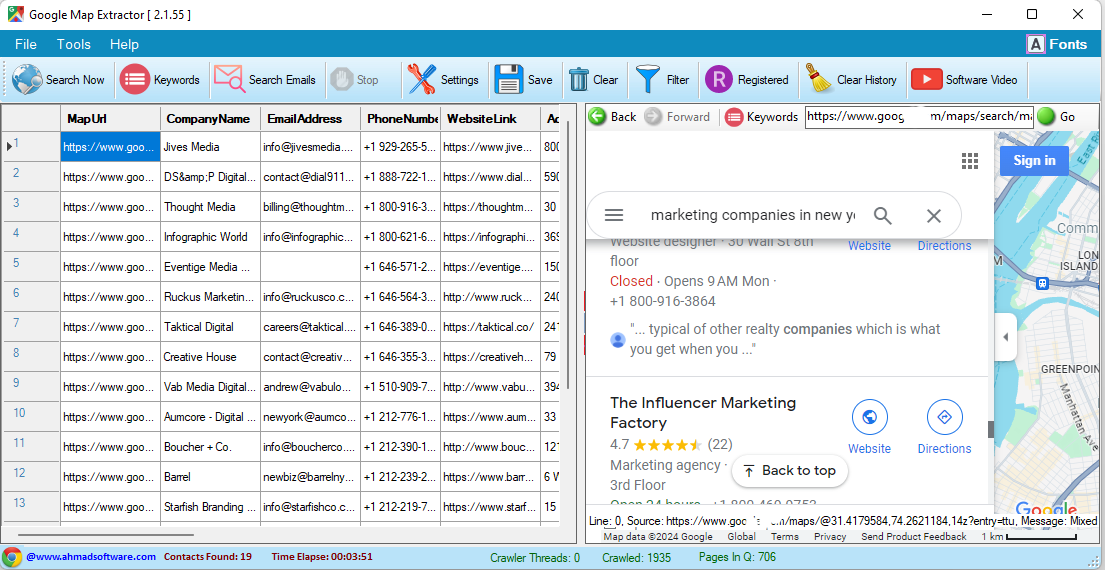
Task: Click the WebsiteLink column header
Action: click(490, 119)
